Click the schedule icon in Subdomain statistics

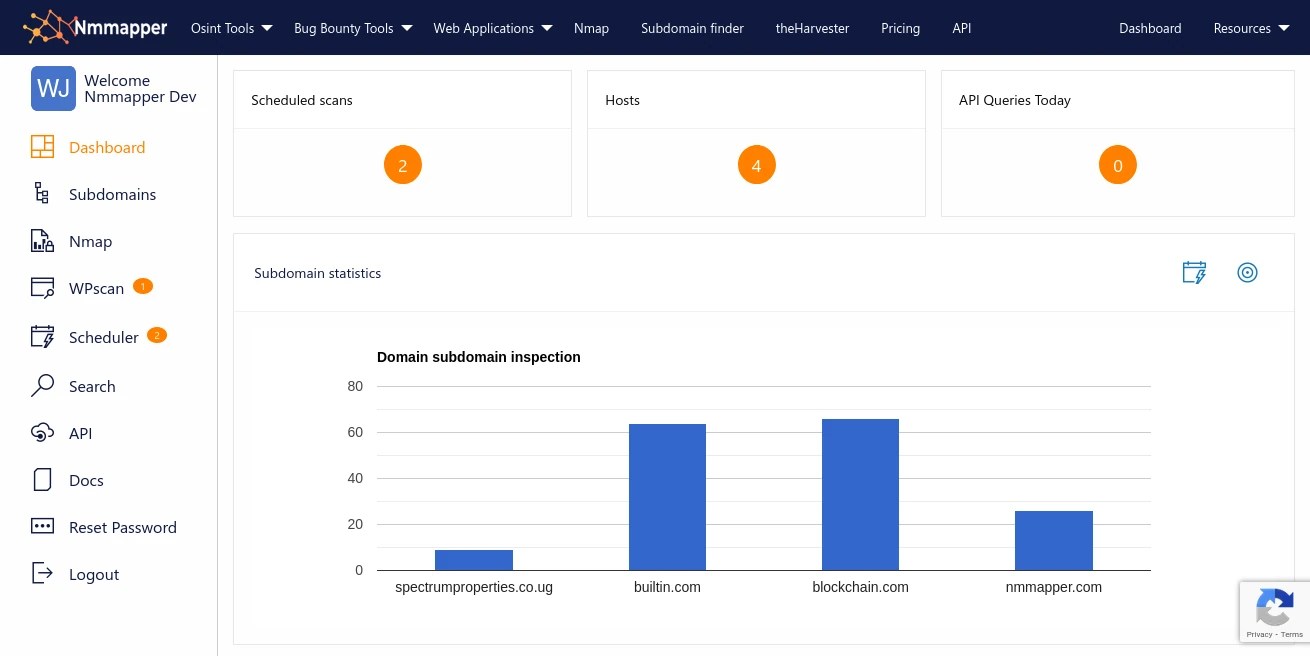(x=1194, y=272)
